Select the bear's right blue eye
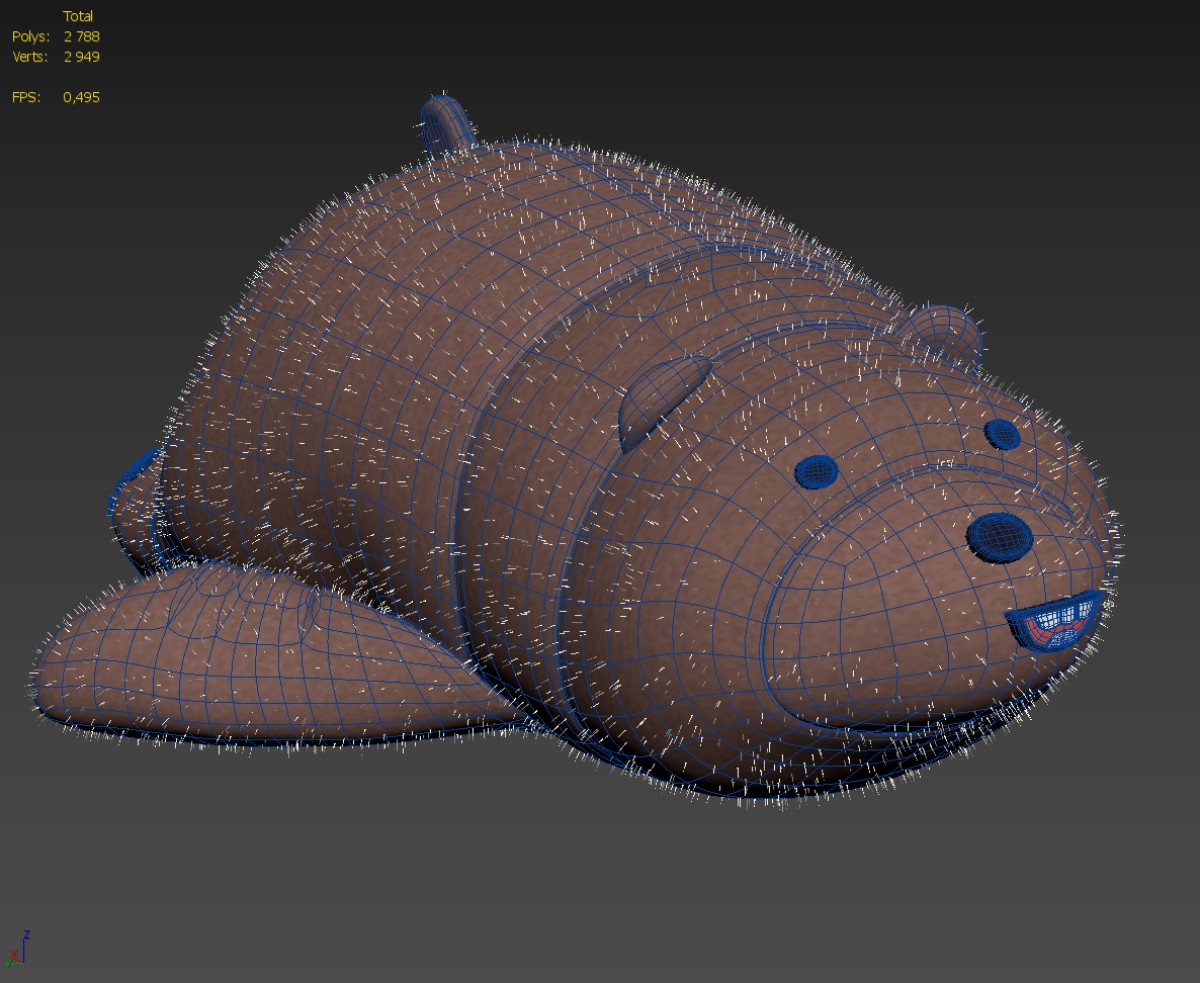Viewport: 1200px width, 983px height. click(1002, 433)
